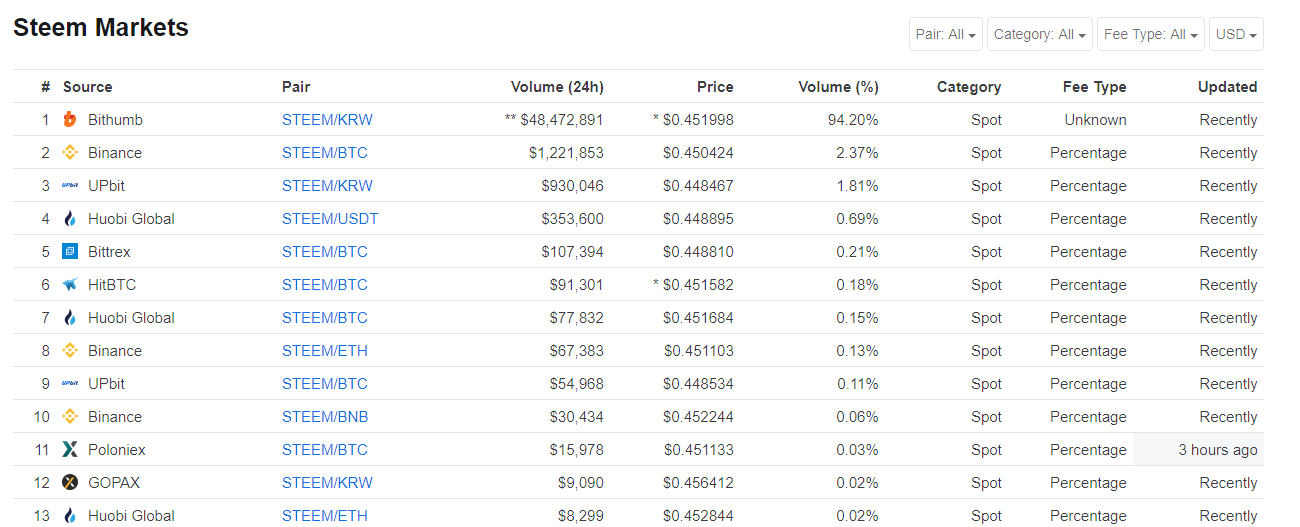The width and height of the screenshot is (1300, 527).
Task: Click the GOPAX source name
Action: 114,483
